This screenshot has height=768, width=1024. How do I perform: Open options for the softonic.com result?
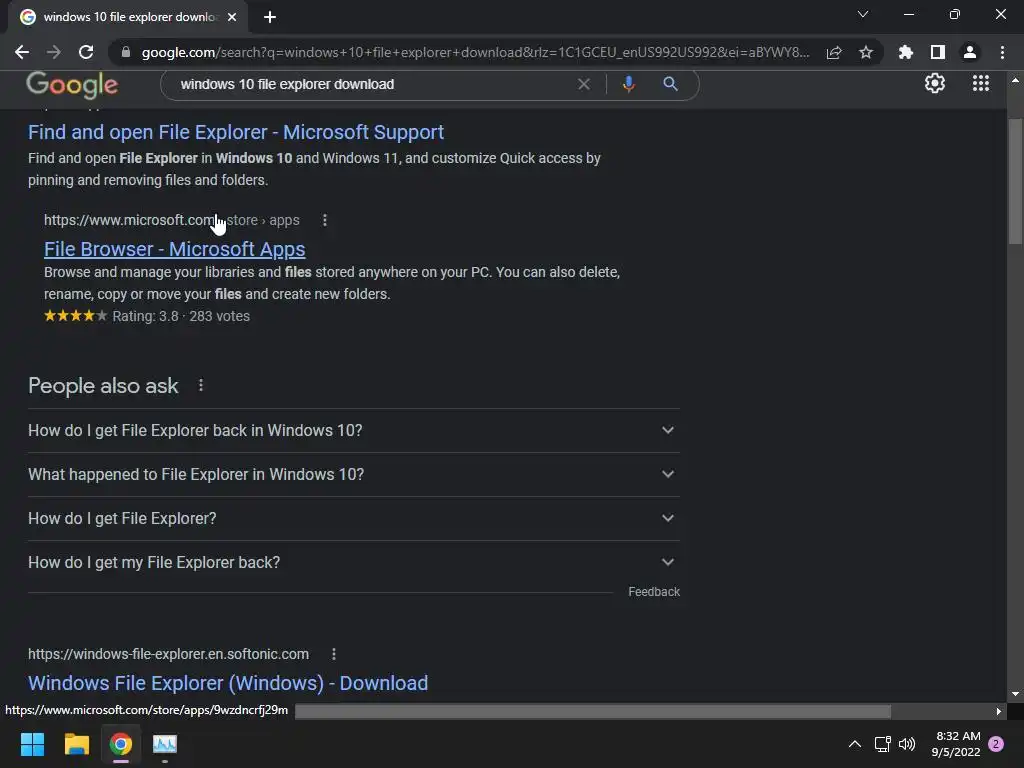point(334,654)
